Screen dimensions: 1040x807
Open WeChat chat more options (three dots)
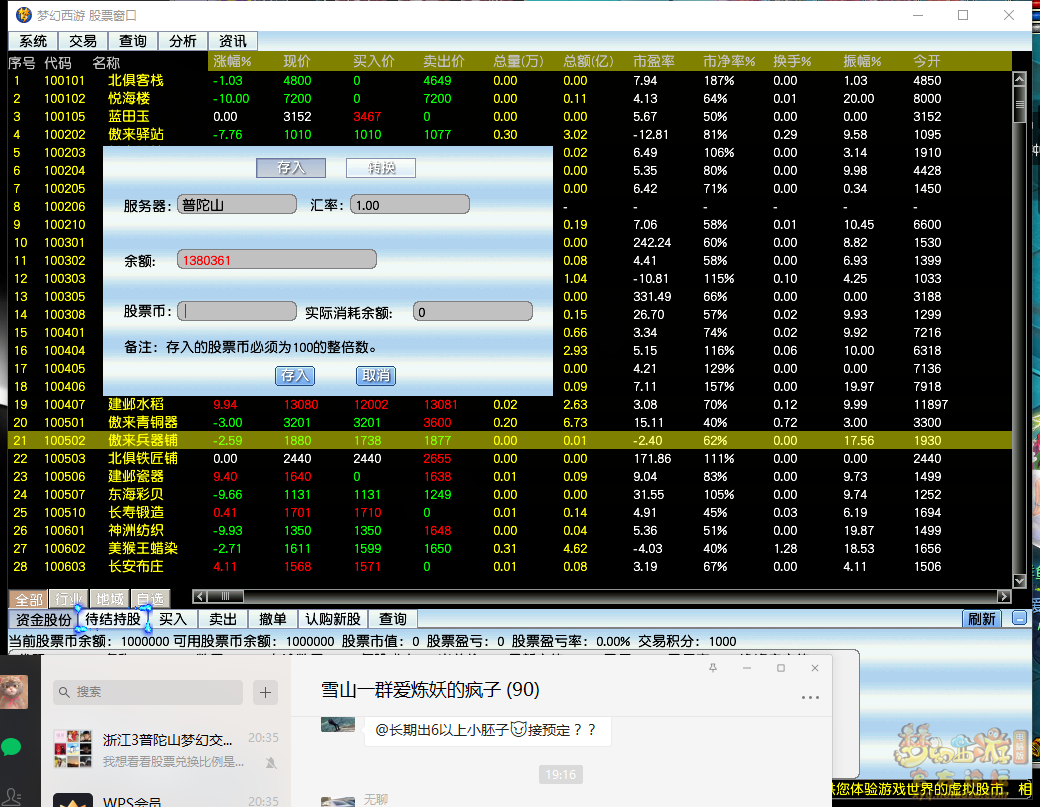pos(810,698)
